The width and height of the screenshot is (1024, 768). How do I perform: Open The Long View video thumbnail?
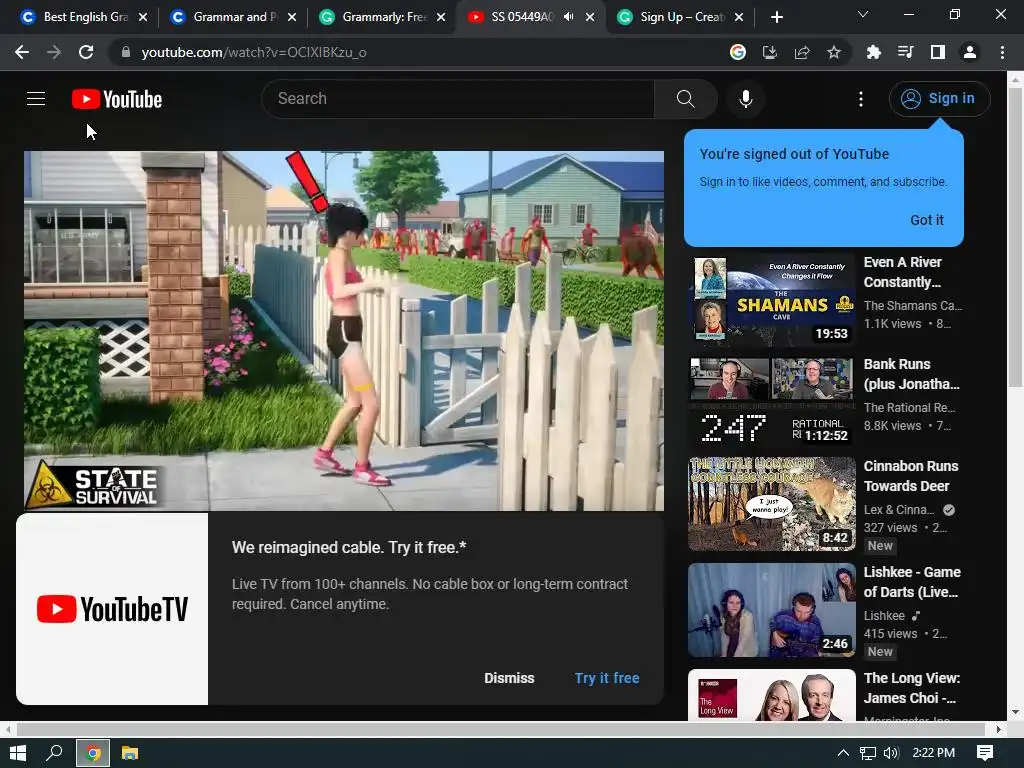pyautogui.click(x=772, y=695)
